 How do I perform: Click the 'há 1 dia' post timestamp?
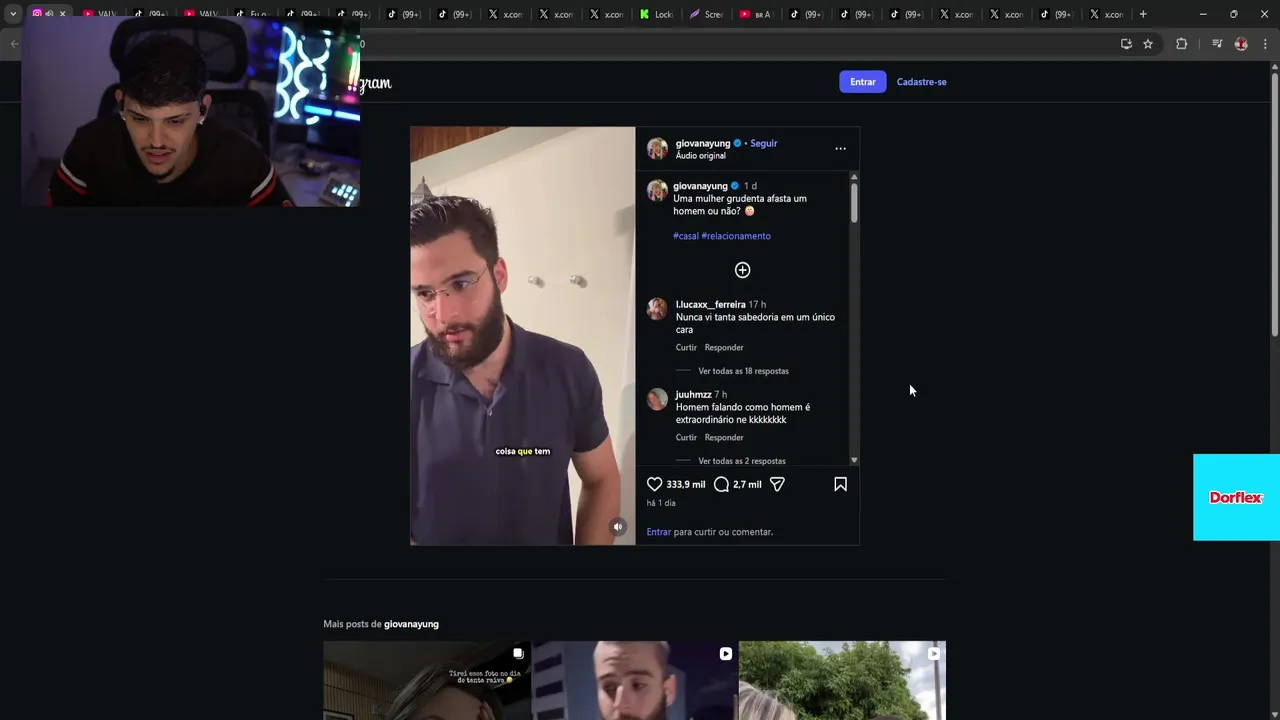click(661, 503)
